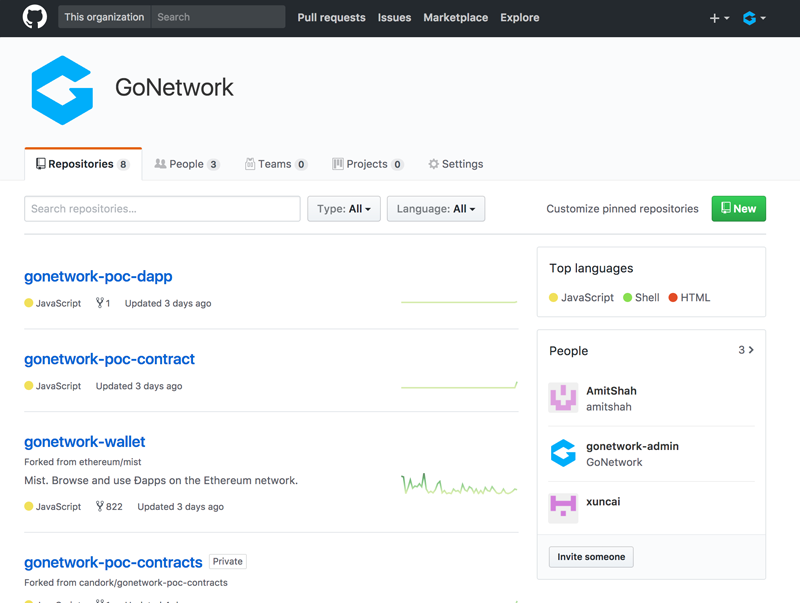
Task: Click the People tab icon
Action: [160, 164]
